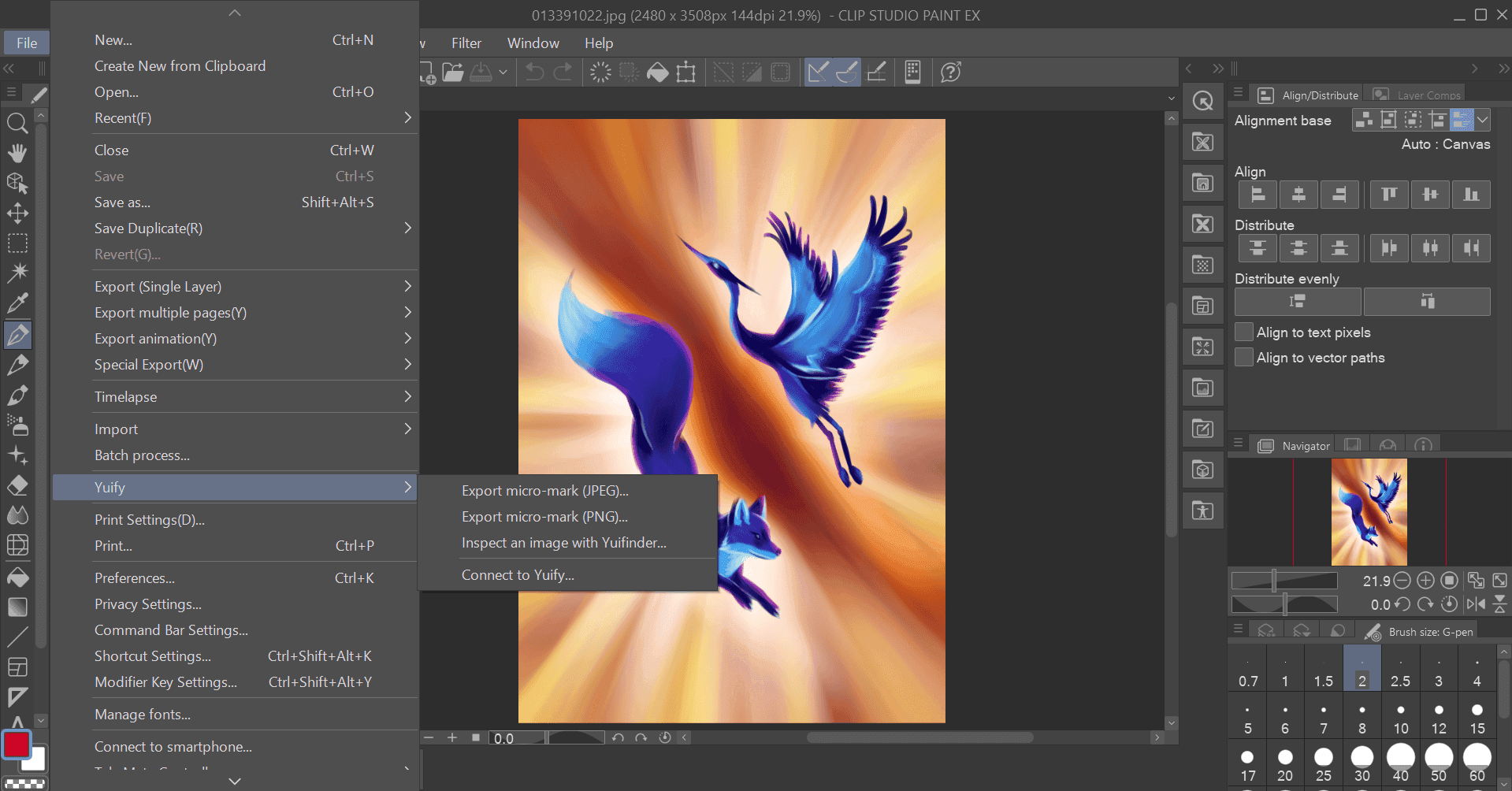Click Align left edges icon
The image size is (1512, 791).
(1258, 195)
